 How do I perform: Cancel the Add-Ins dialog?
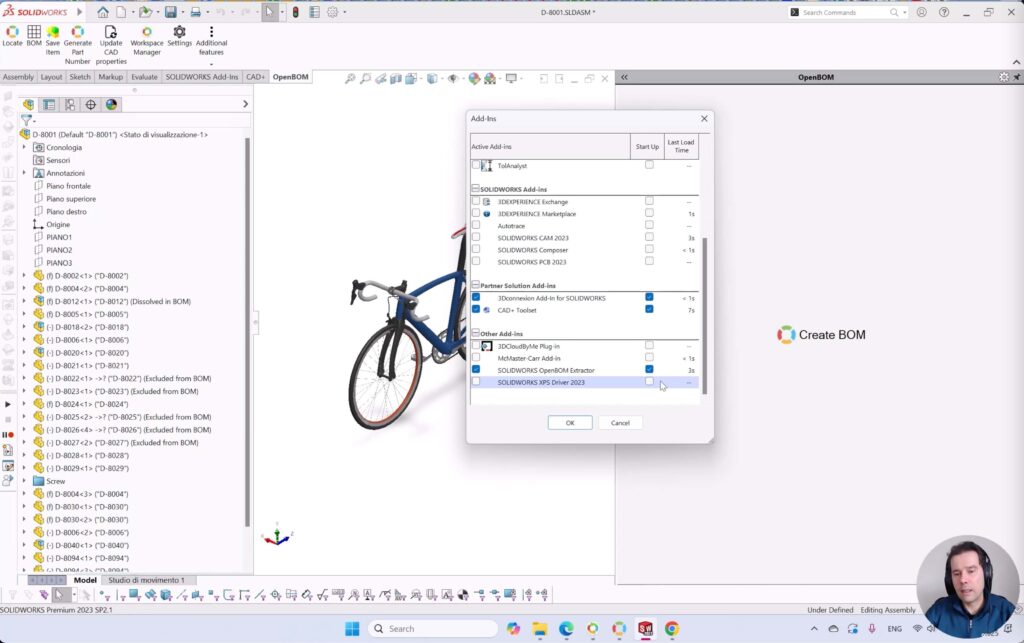tap(620, 423)
